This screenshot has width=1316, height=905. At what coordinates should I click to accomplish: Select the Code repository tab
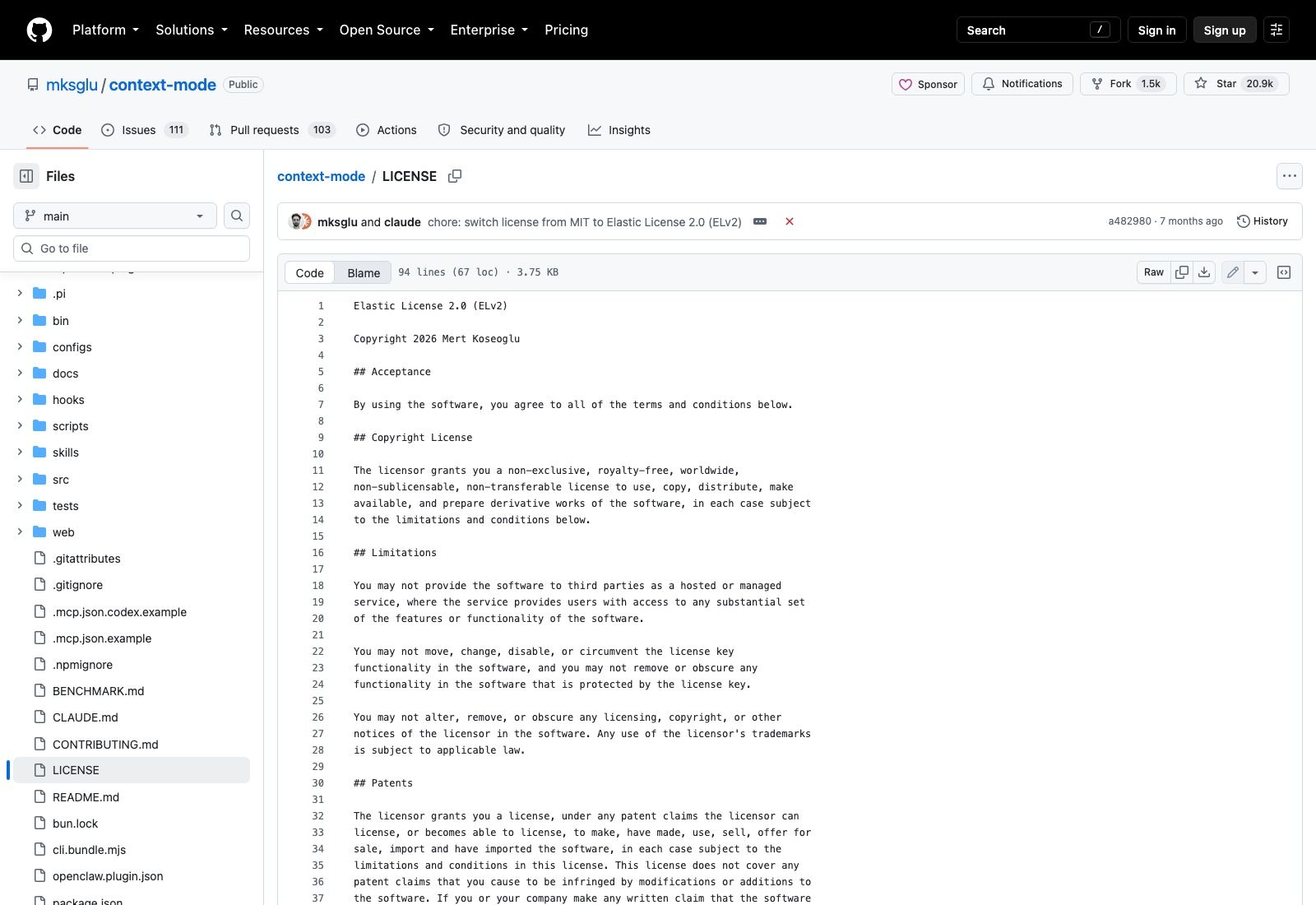coord(58,130)
